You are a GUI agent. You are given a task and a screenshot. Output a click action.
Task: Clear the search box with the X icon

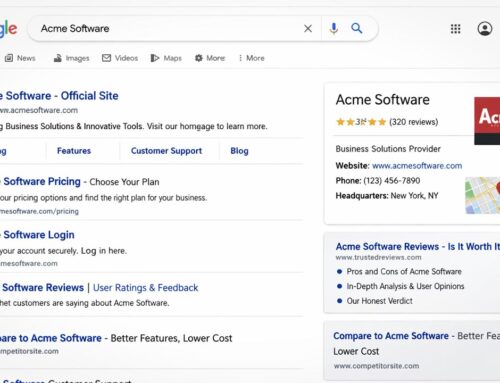(x=308, y=29)
